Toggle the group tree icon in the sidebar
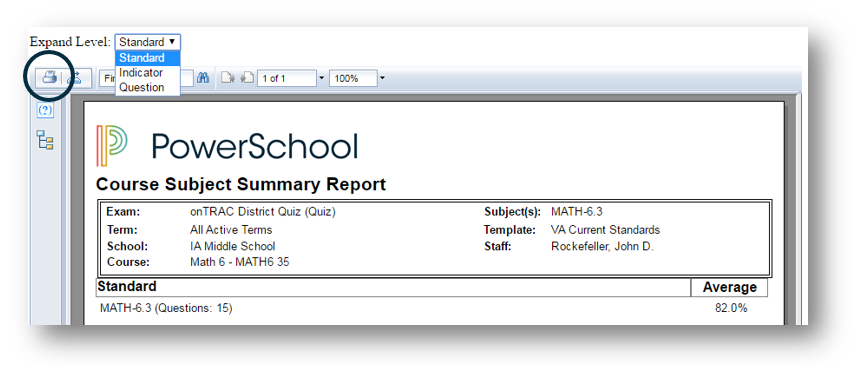The width and height of the screenshot is (855, 366). pyautogui.click(x=45, y=140)
